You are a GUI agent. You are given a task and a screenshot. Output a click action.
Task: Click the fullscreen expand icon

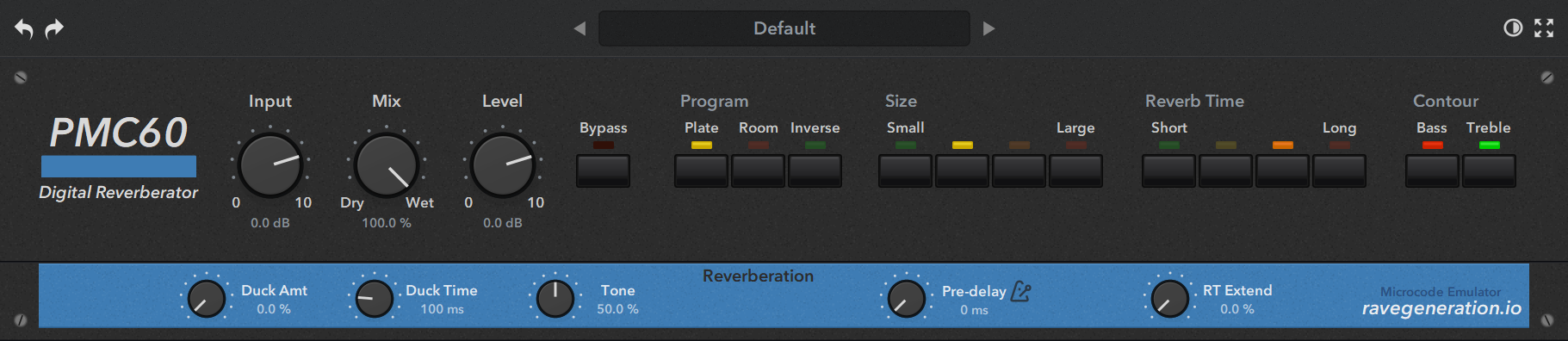(1544, 28)
